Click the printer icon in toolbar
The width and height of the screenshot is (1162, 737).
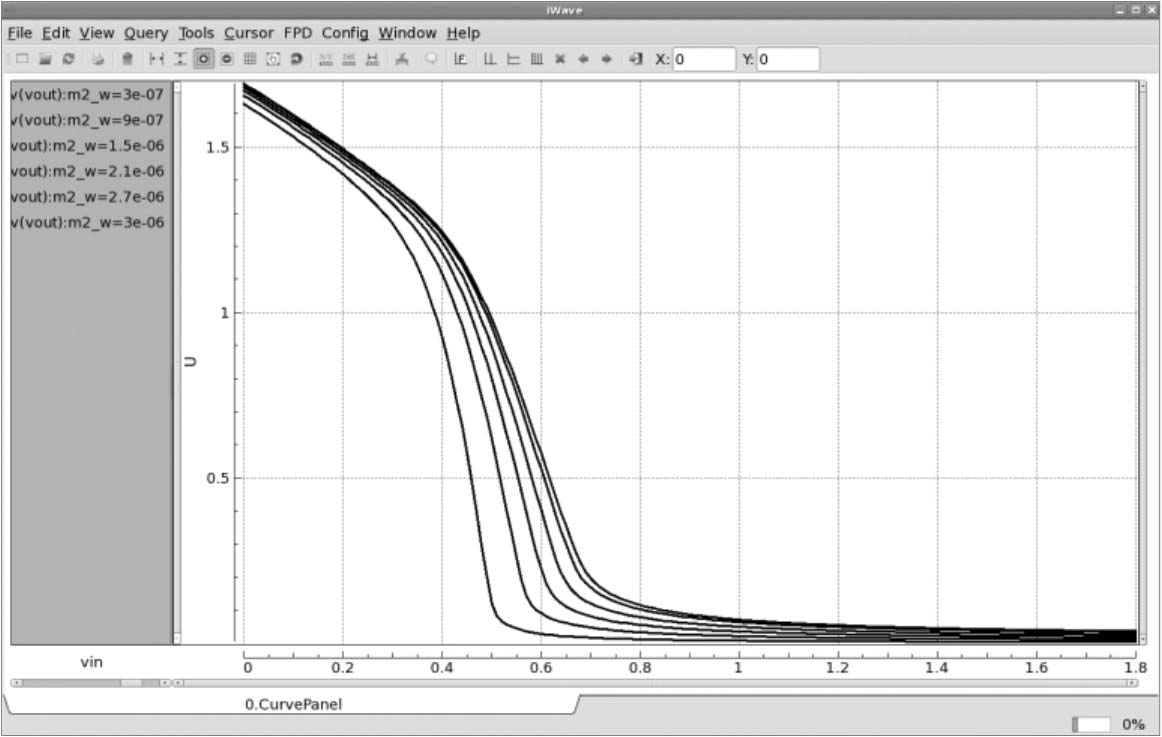99,59
